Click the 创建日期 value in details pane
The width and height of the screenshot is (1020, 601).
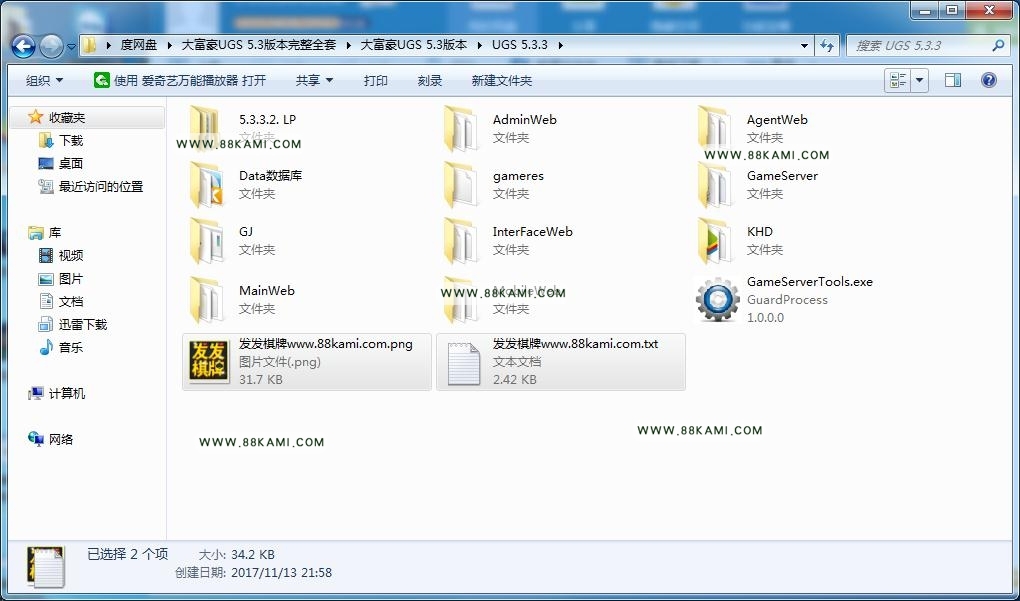[x=281, y=573]
